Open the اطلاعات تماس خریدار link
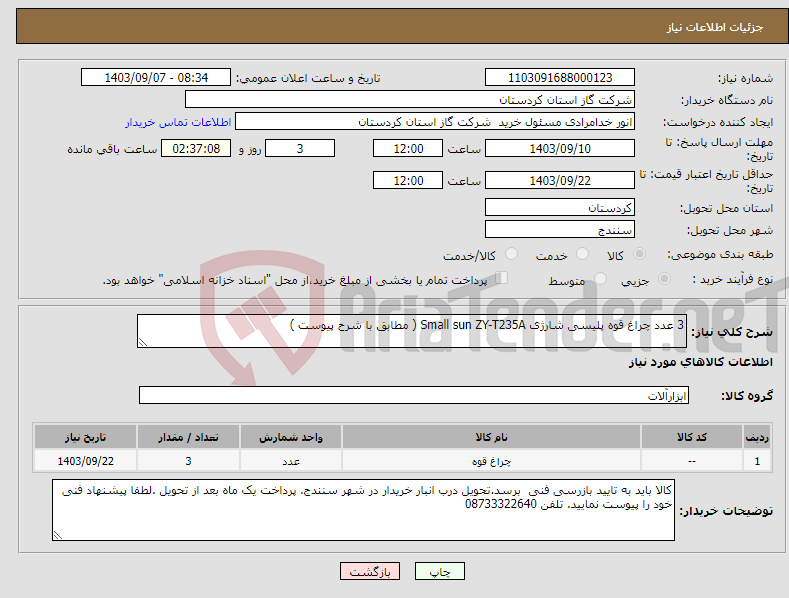 coord(178,122)
